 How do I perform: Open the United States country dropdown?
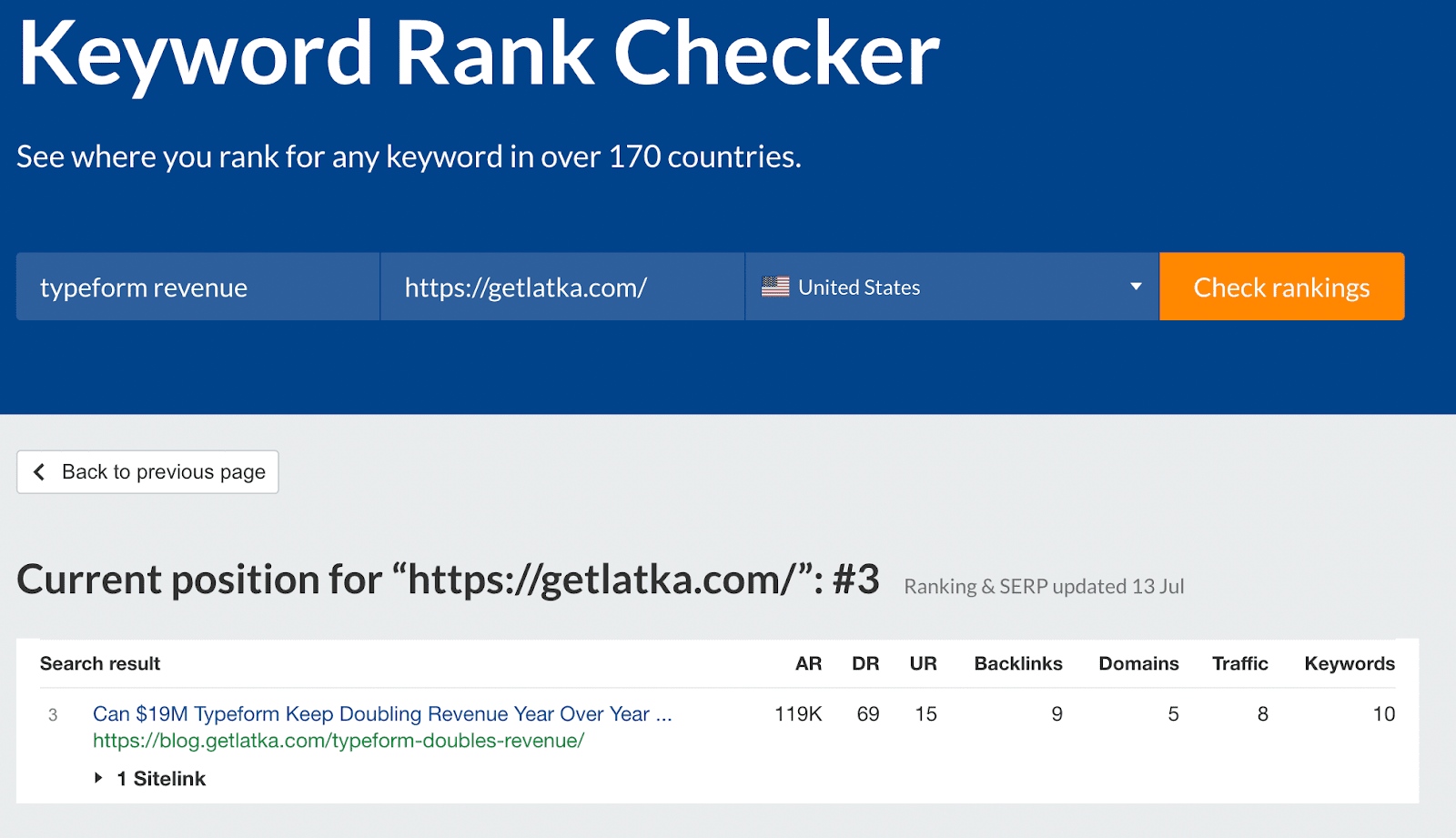(x=952, y=287)
